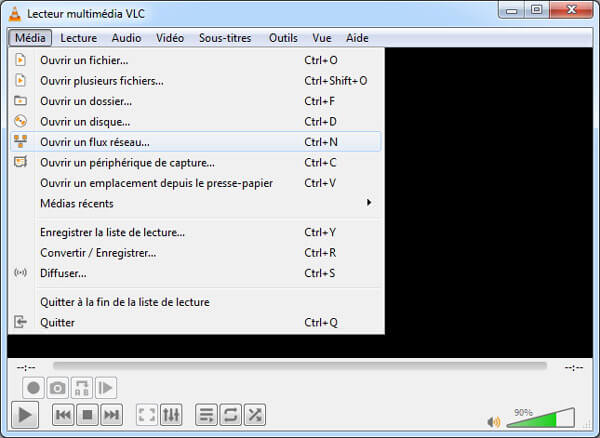Click the resize grip at window corner
The width and height of the screenshot is (600, 438).
tap(588, 425)
